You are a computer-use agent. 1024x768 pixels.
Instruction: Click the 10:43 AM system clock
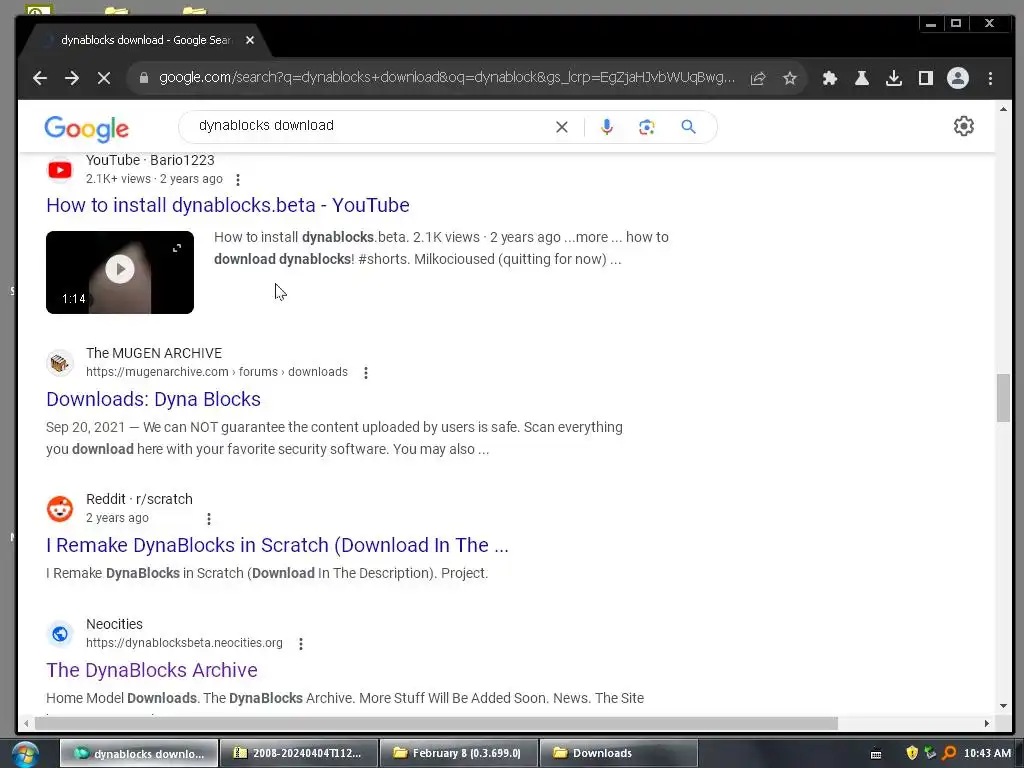click(987, 754)
